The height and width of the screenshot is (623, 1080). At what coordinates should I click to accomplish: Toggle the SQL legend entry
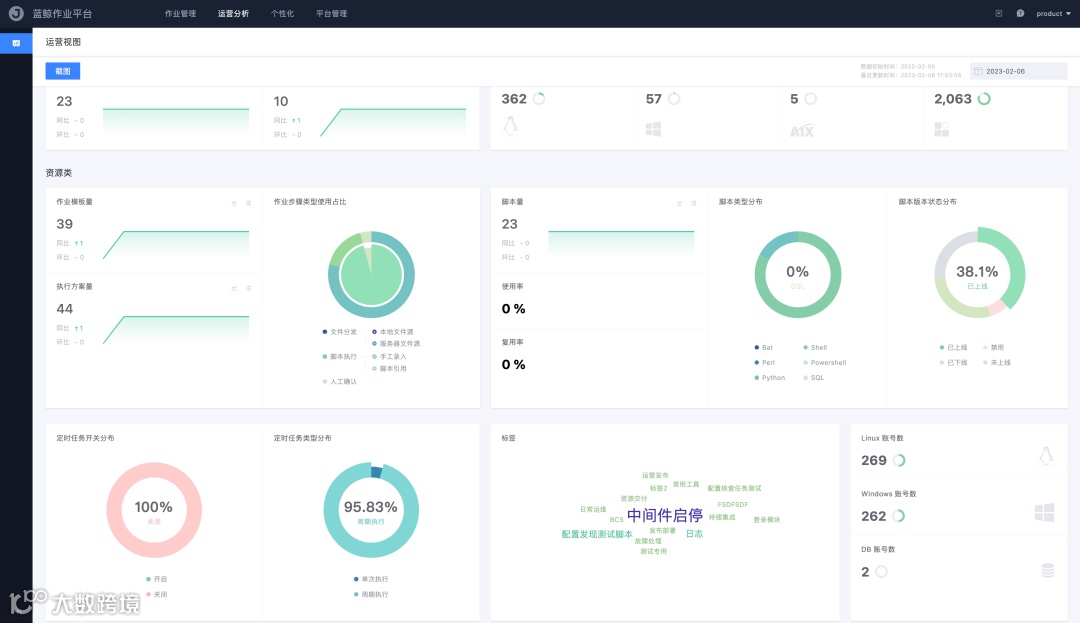click(x=813, y=378)
